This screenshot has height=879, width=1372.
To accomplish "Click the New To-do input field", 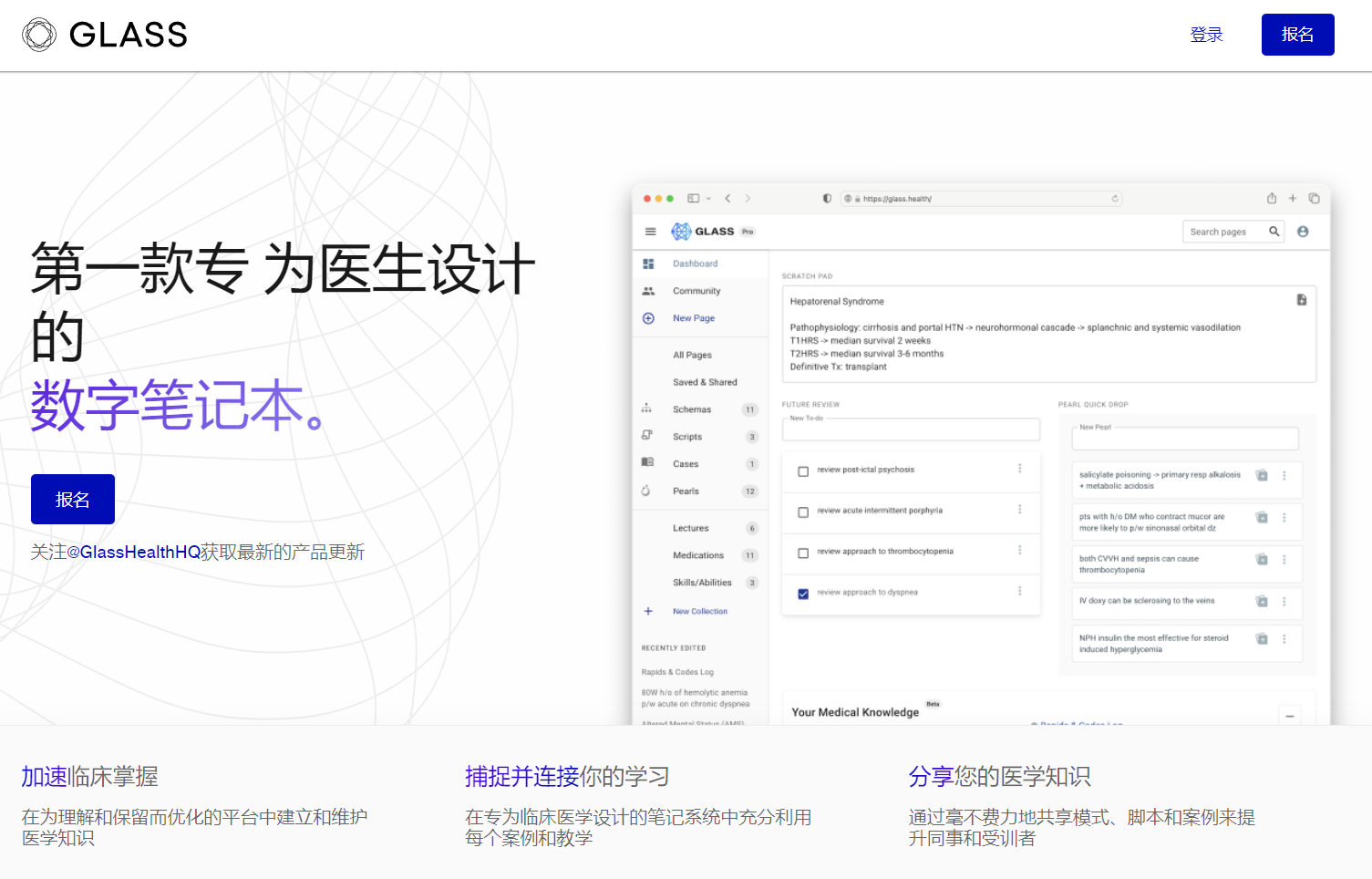I will point(911,429).
